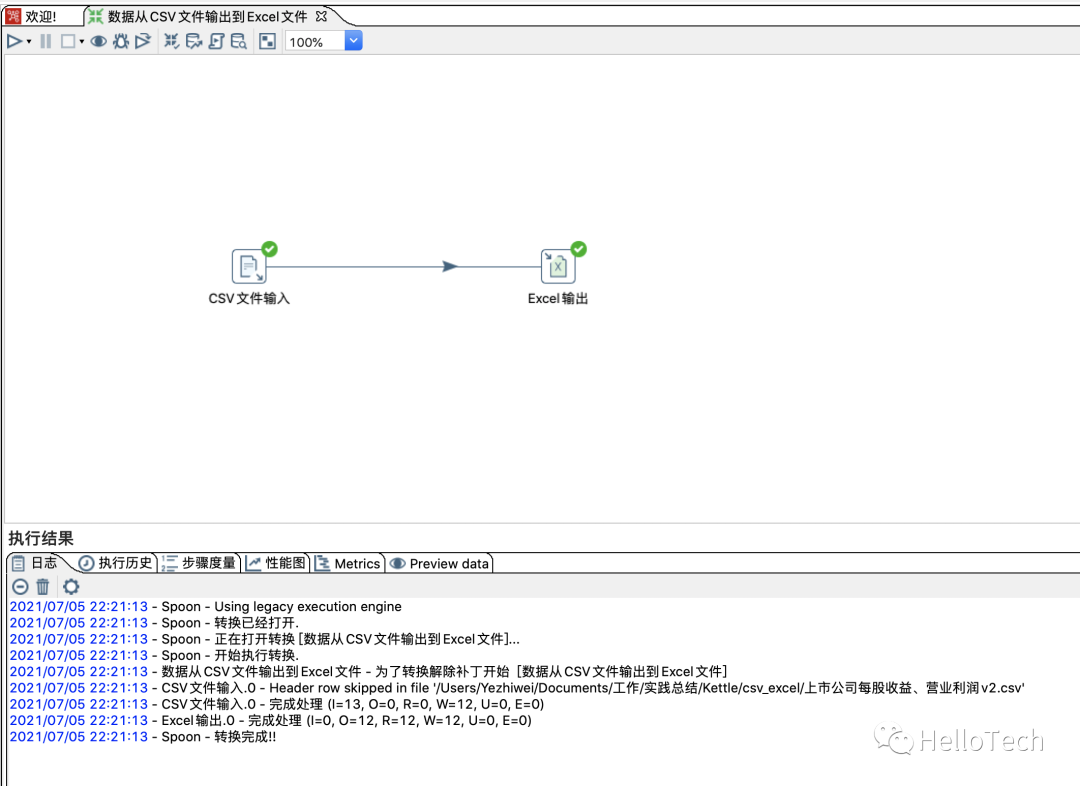Open log settings gear icon

tap(71, 587)
